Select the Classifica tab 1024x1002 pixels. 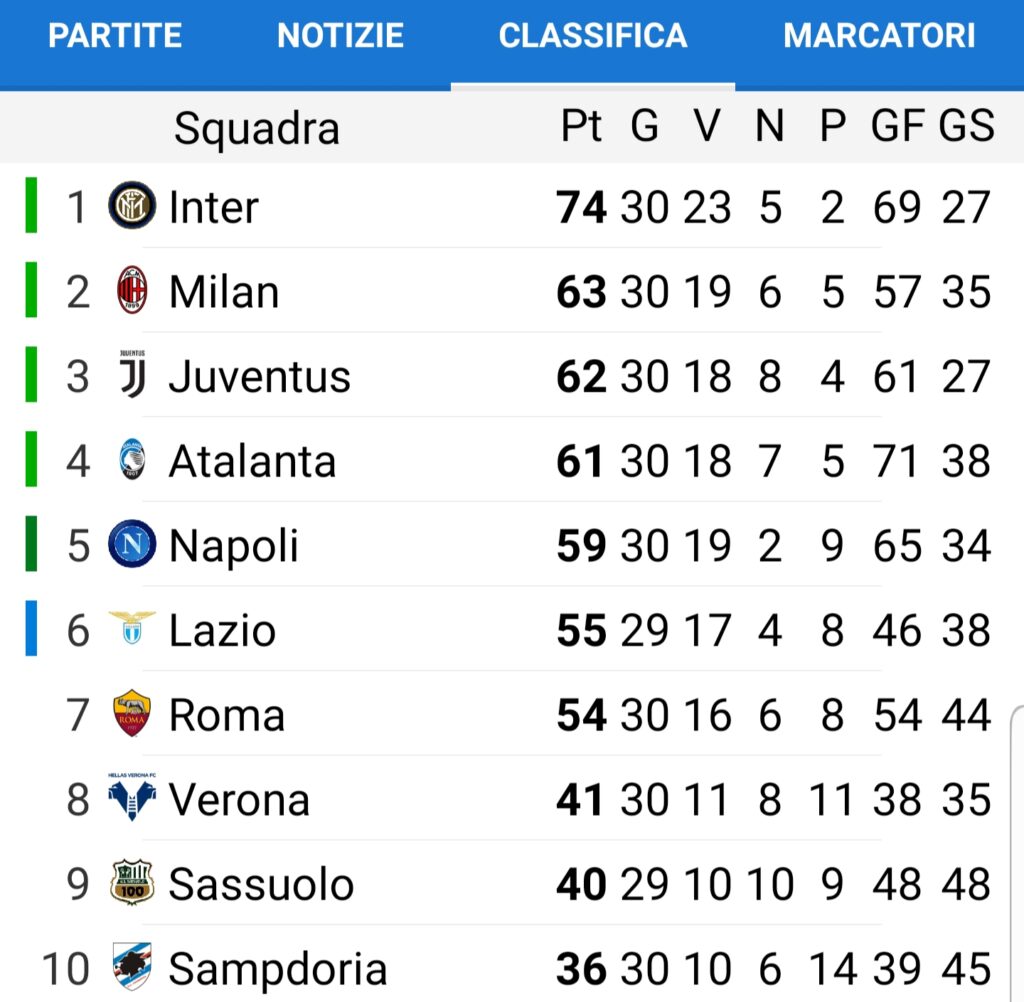pyautogui.click(x=593, y=36)
